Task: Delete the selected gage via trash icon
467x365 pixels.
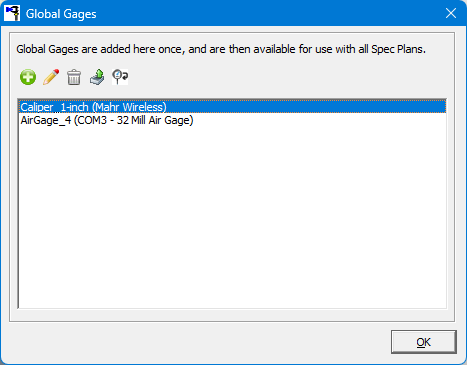Action: pyautogui.click(x=74, y=77)
